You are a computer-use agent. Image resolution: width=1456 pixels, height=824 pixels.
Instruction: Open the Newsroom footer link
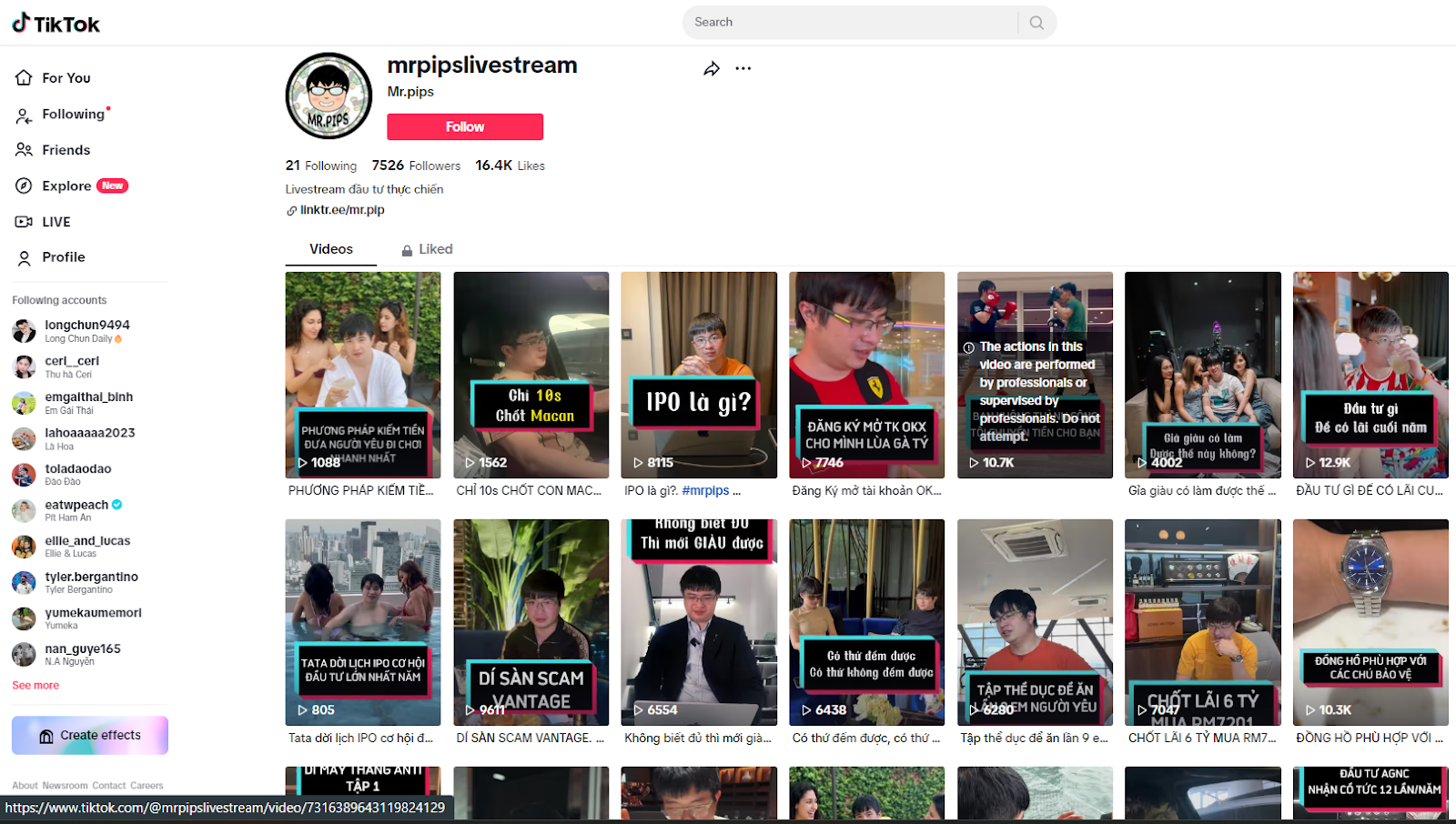(x=65, y=786)
